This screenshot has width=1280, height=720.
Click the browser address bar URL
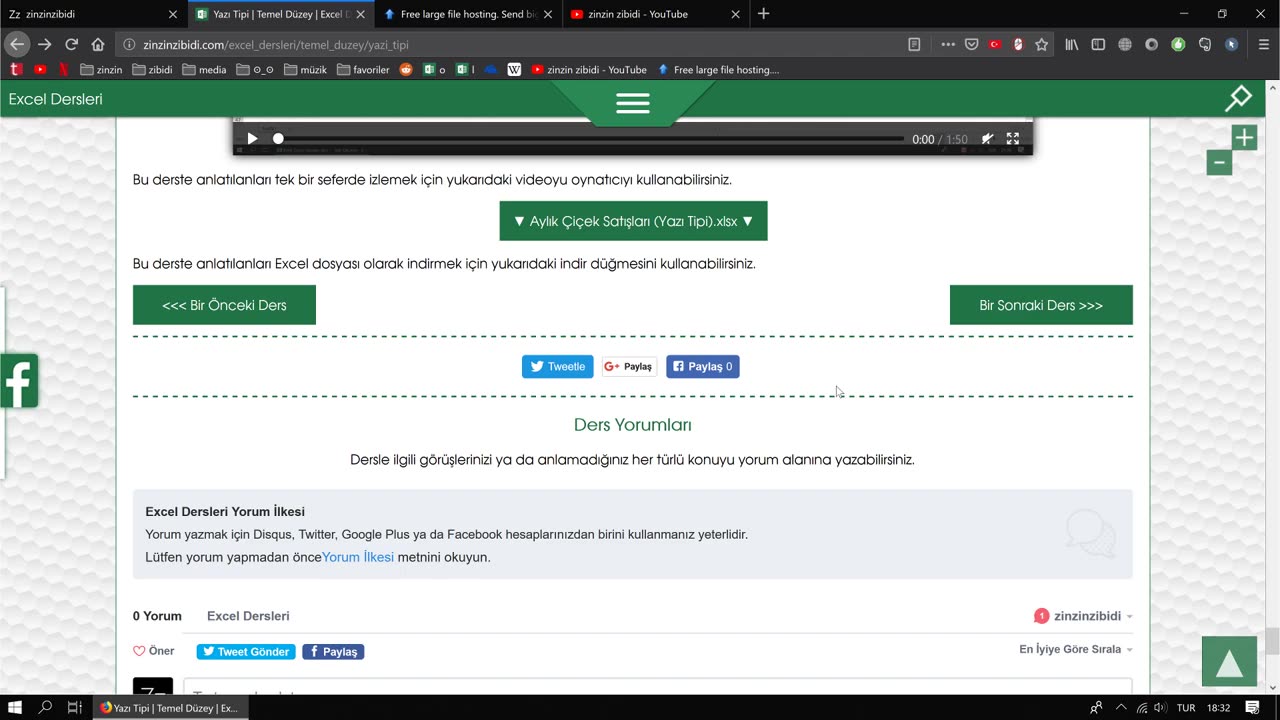click(276, 45)
